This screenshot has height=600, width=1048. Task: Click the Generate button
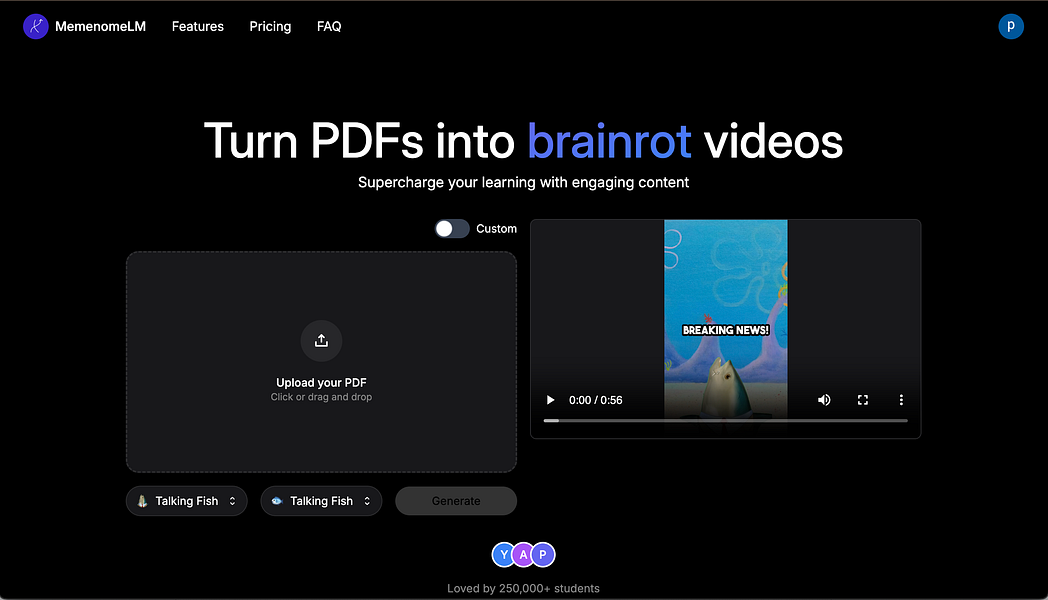tap(456, 500)
